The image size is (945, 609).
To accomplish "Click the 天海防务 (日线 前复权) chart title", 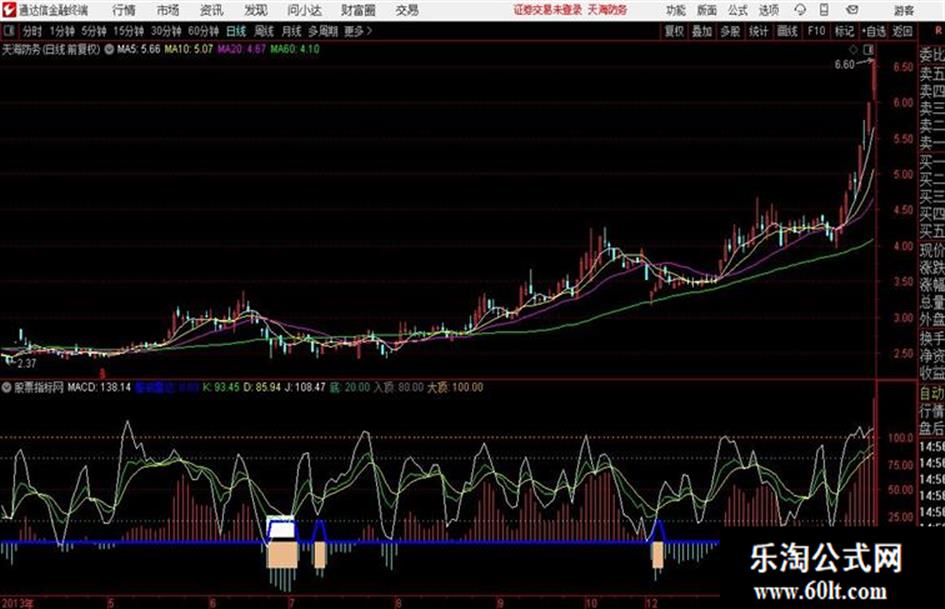I will coord(51,50).
